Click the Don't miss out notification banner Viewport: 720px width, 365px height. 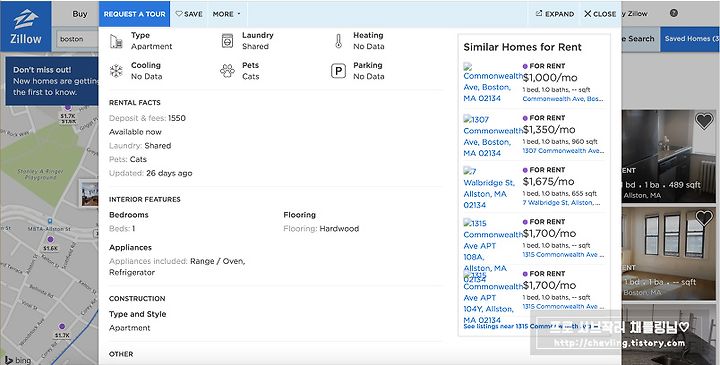52,81
